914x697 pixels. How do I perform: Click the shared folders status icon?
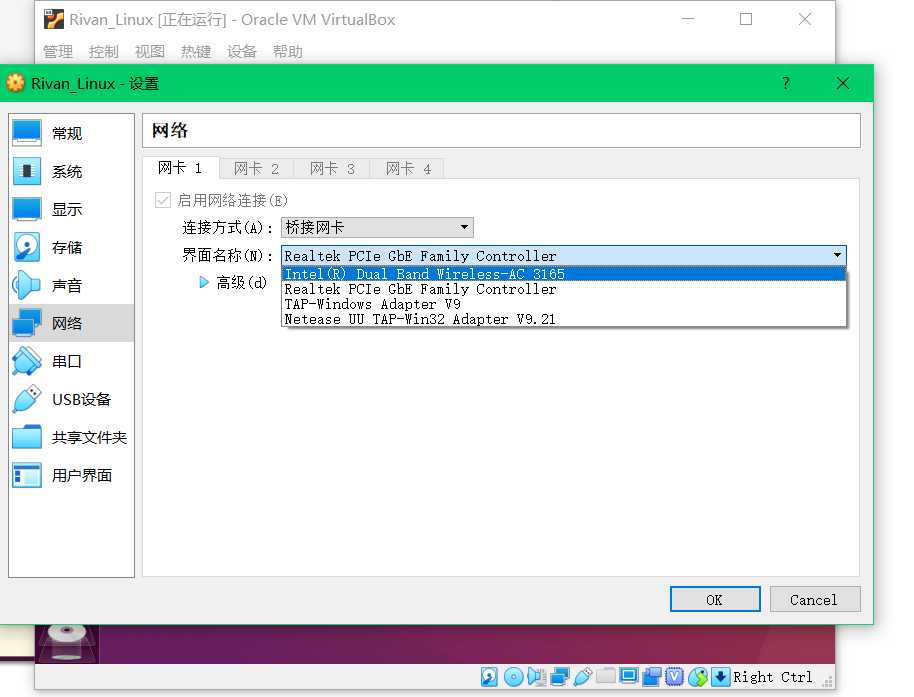(606, 675)
